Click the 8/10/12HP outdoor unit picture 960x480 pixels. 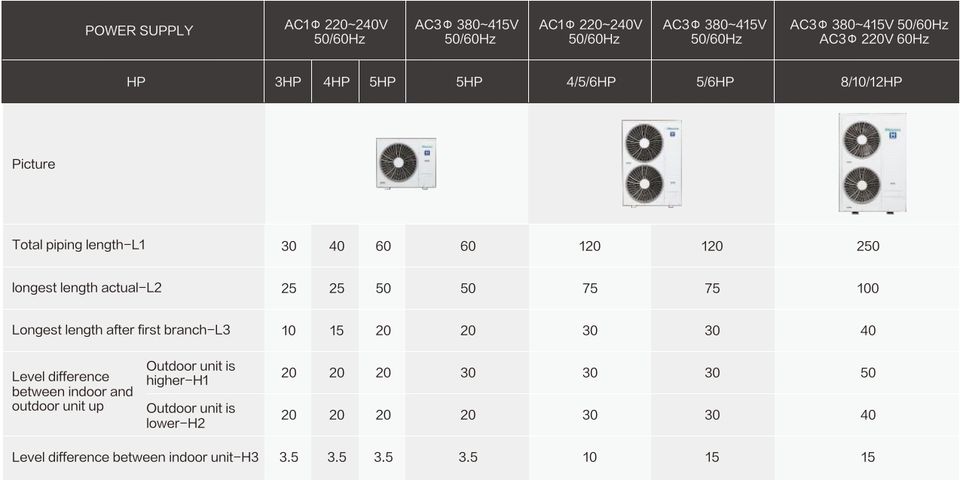(x=872, y=163)
